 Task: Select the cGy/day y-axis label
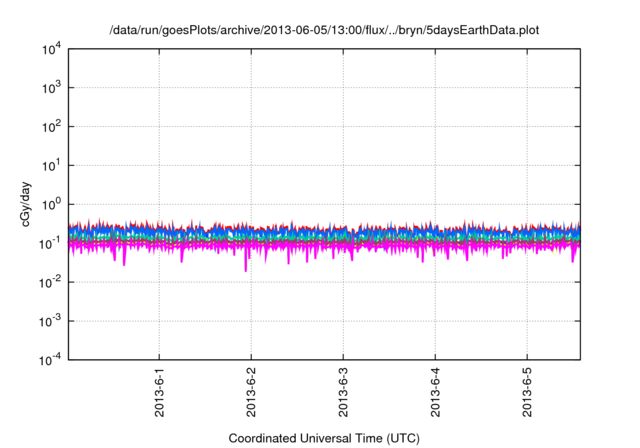(x=25, y=204)
